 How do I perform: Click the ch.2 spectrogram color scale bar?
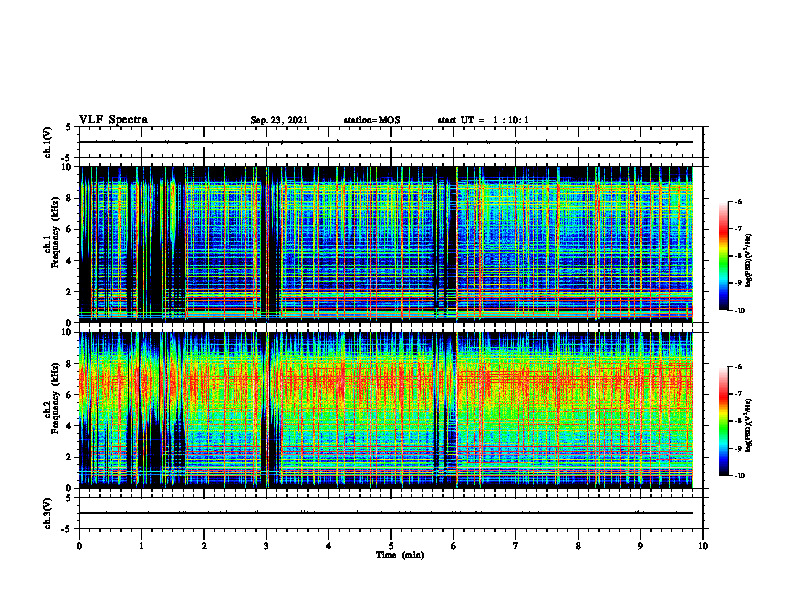(724, 421)
